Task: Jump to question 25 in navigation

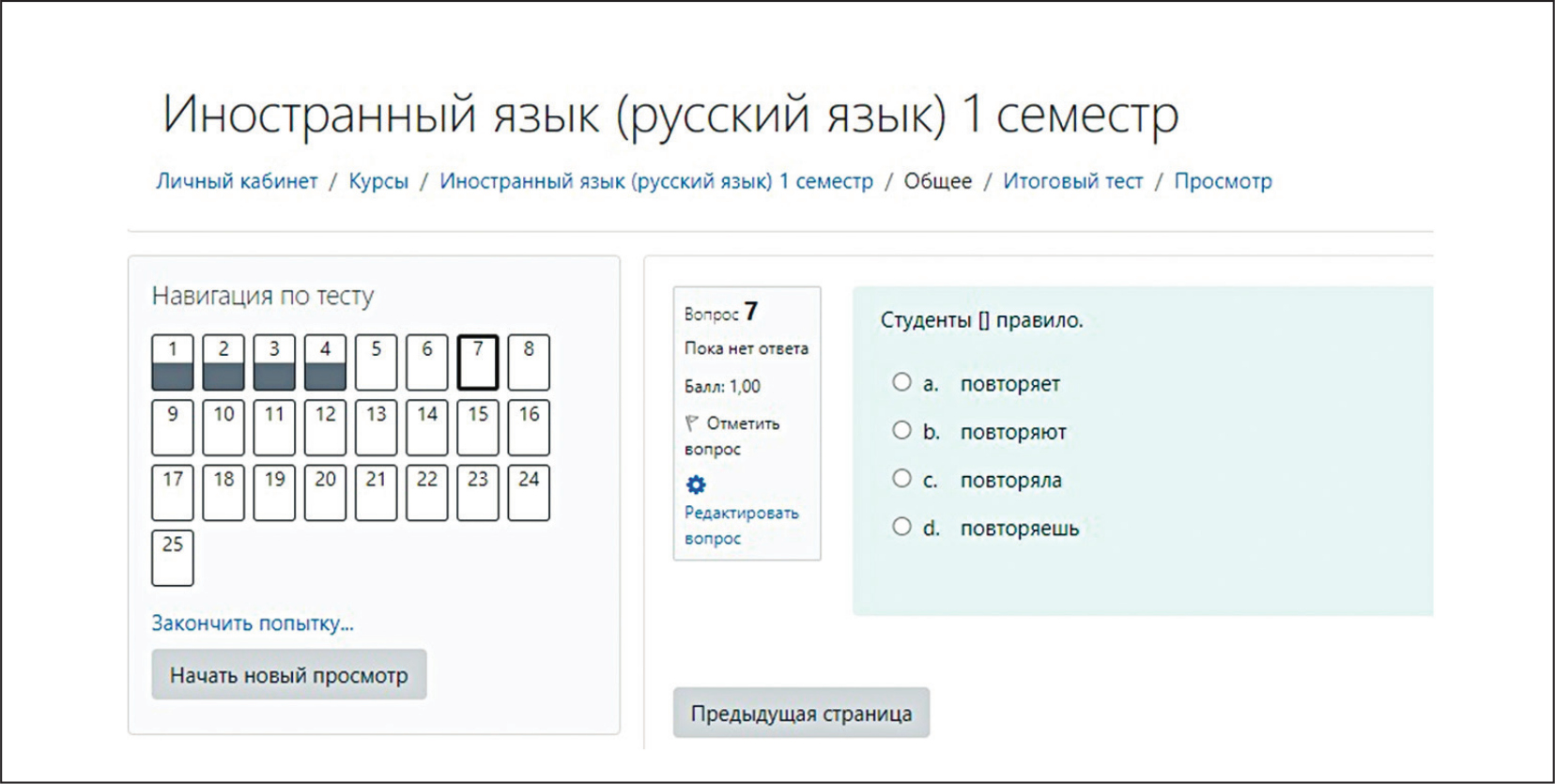Action: click(173, 558)
